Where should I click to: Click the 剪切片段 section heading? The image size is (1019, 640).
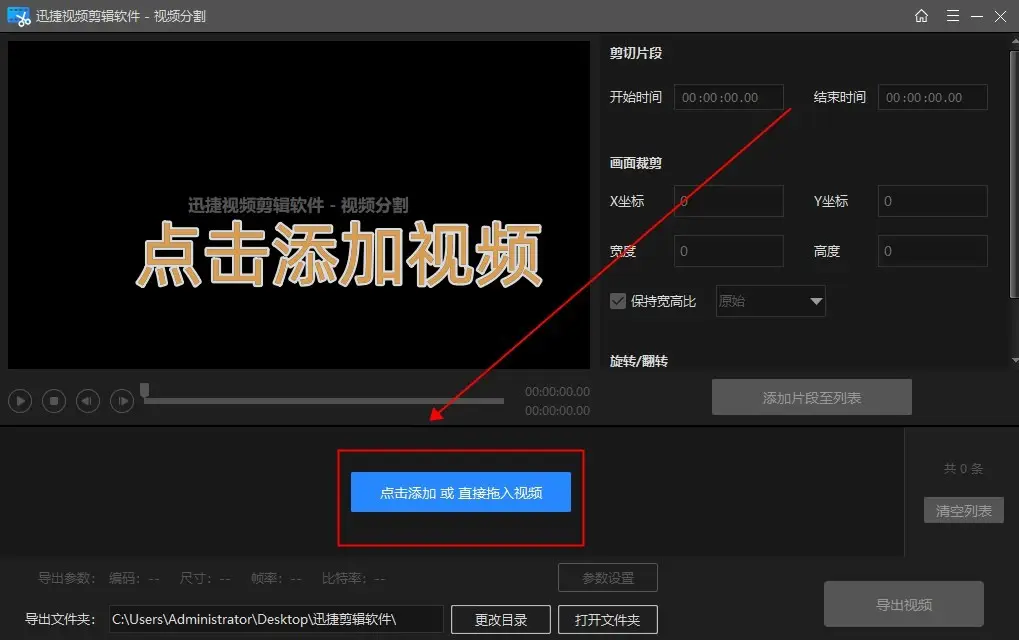click(x=636, y=53)
